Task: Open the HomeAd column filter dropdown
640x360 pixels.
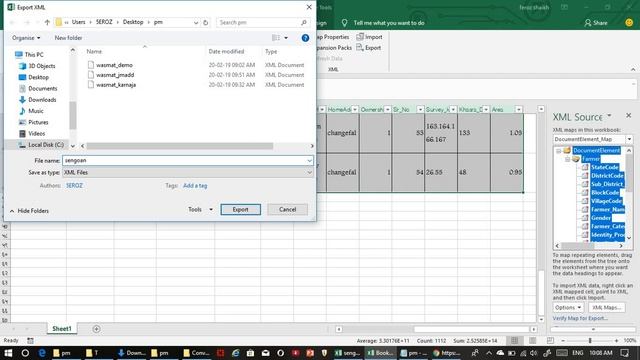Action: point(355,109)
